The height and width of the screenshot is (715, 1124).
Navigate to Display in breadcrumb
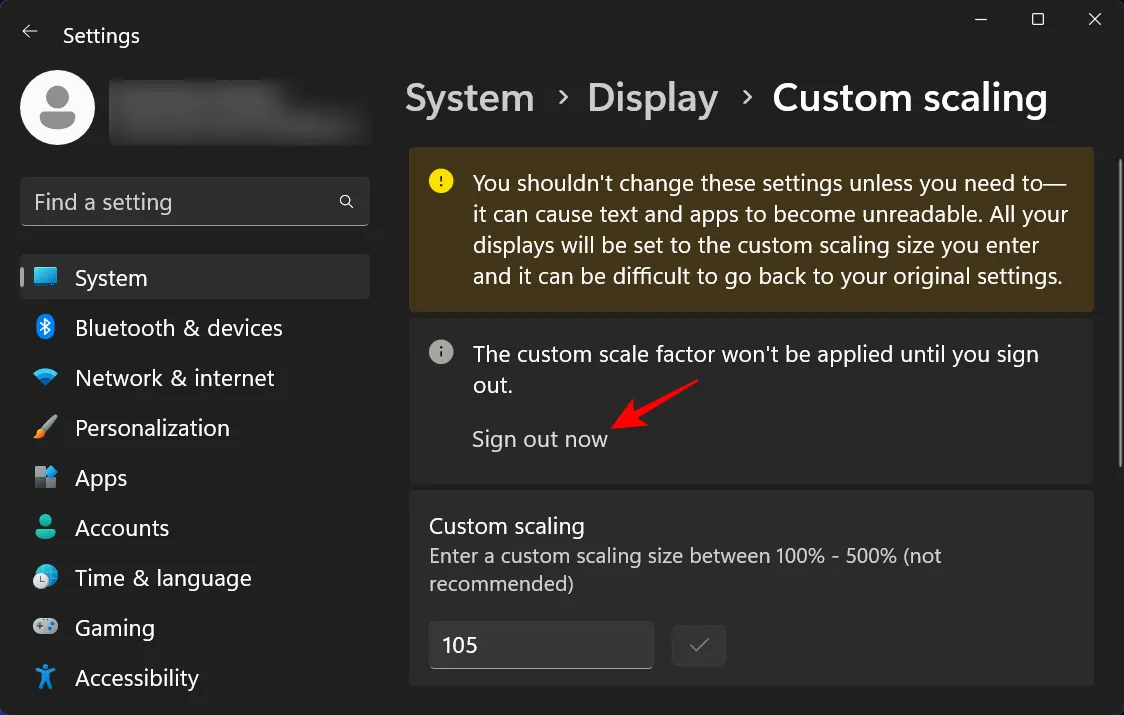point(652,98)
